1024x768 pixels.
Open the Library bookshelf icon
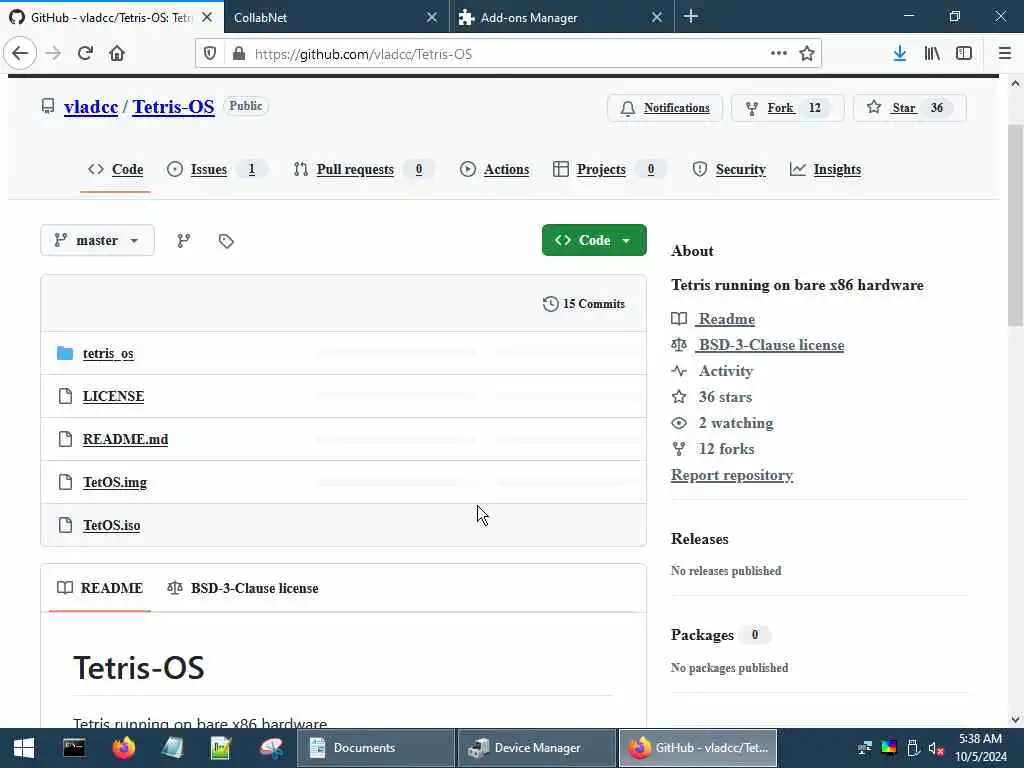point(932,54)
